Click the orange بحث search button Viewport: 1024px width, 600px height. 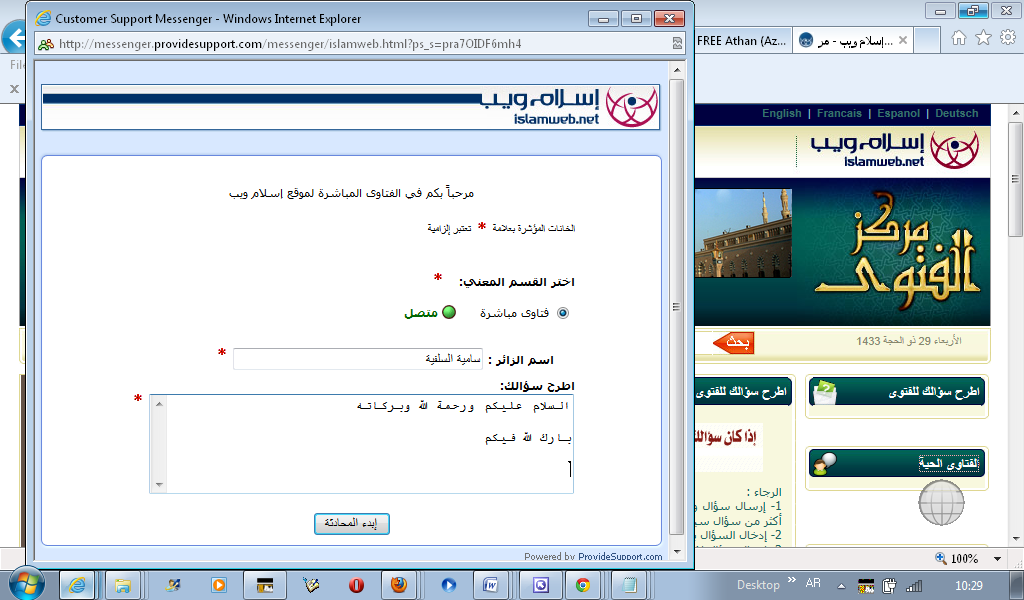coord(733,342)
